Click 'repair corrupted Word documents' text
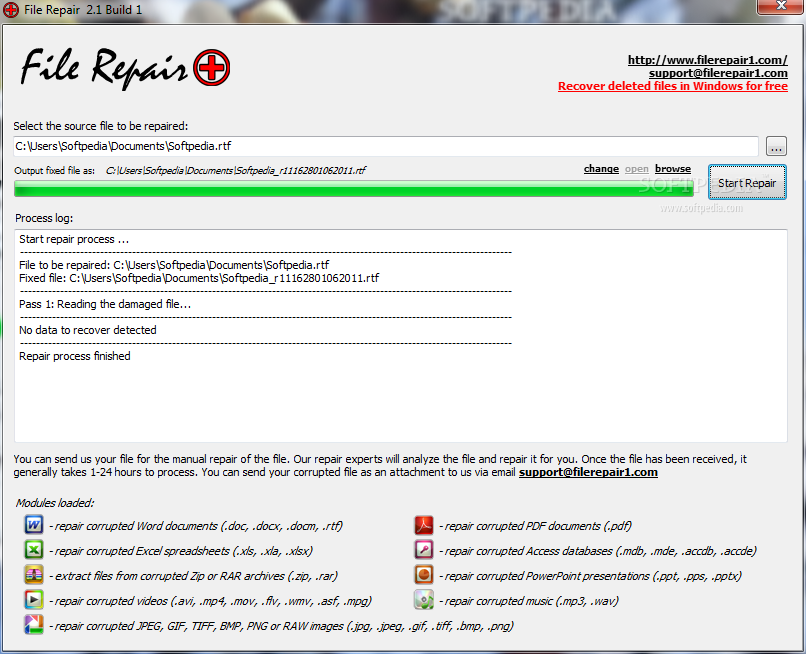 [x=196, y=526]
